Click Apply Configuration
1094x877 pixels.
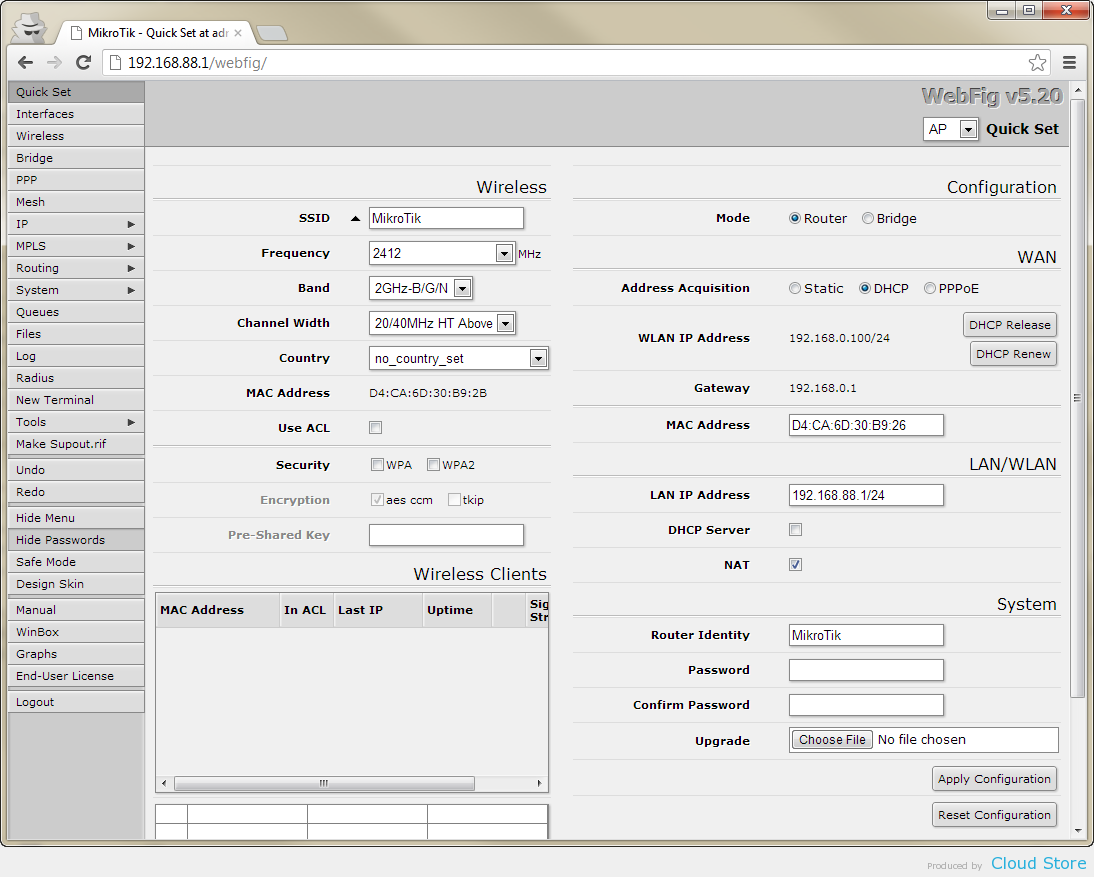tap(994, 779)
